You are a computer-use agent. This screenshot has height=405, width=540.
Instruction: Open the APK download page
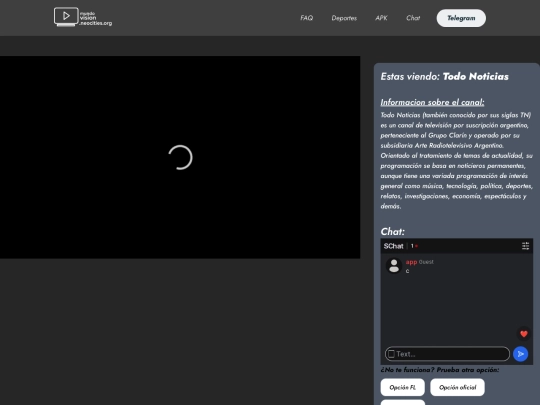(x=381, y=18)
